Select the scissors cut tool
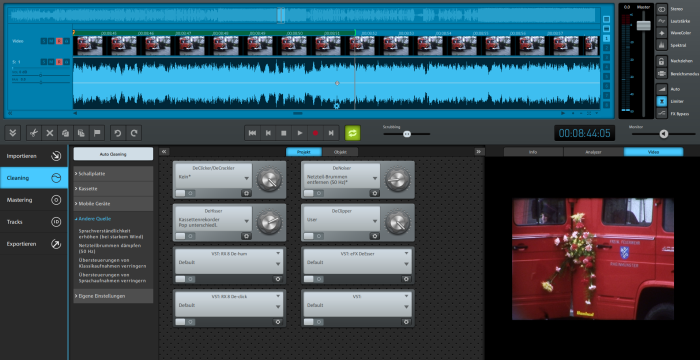Image resolution: width=700 pixels, height=360 pixels. pos(33,133)
